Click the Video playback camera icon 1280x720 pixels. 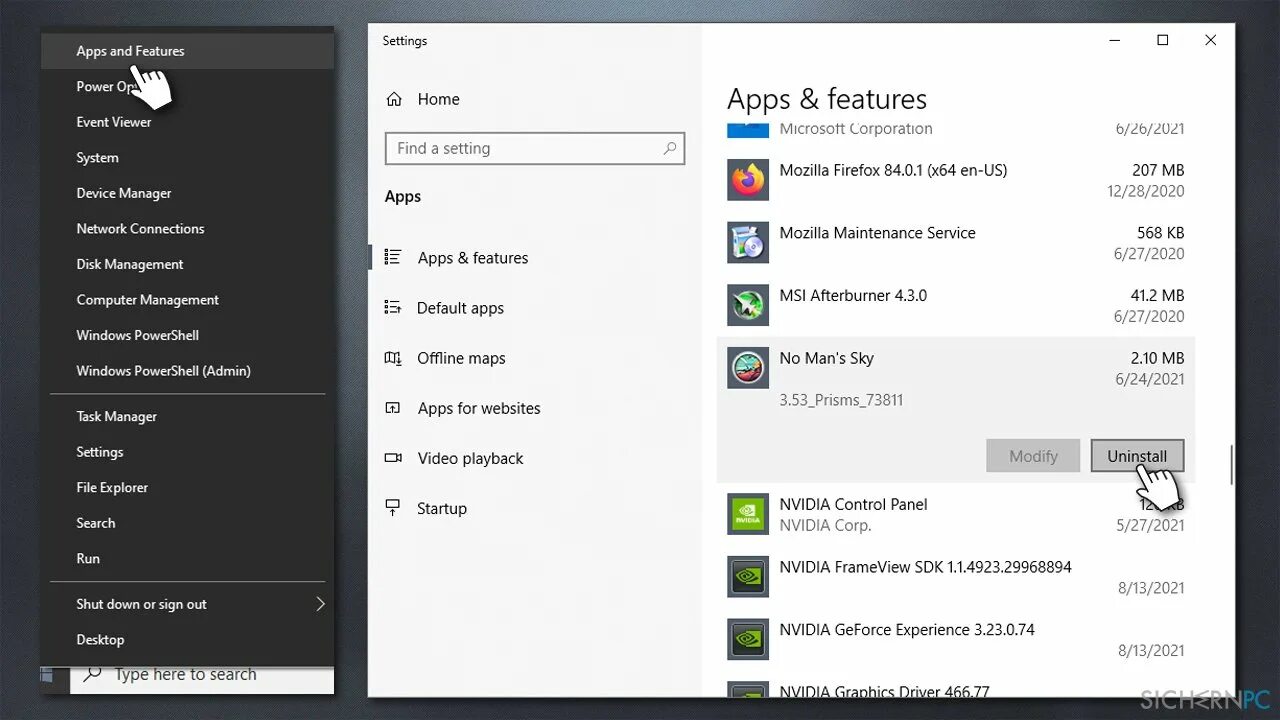tap(393, 457)
